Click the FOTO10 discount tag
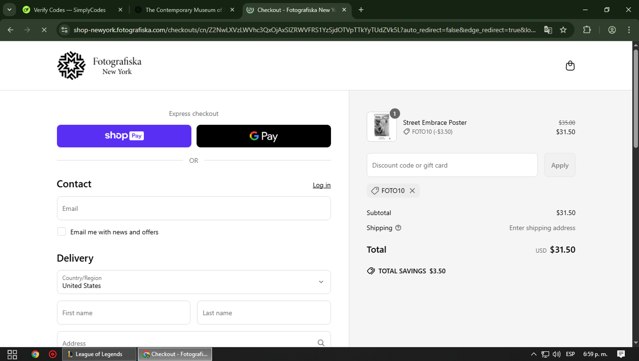 click(393, 191)
